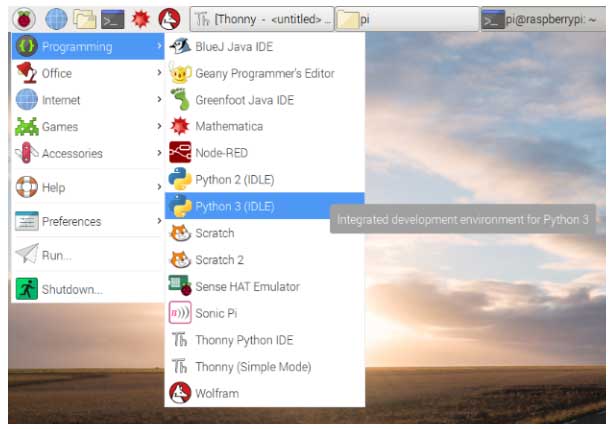The height and width of the screenshot is (429, 615).
Task: Launch the Sonic Pi icon
Action: (x=180, y=313)
